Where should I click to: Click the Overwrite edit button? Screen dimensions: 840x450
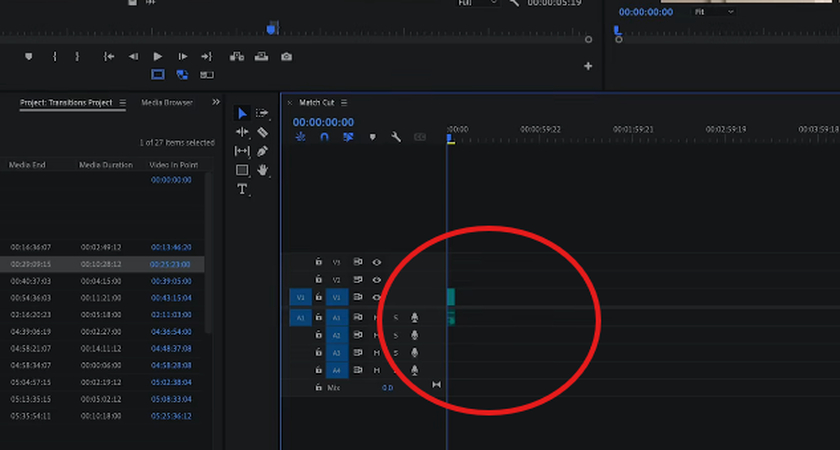coord(261,56)
